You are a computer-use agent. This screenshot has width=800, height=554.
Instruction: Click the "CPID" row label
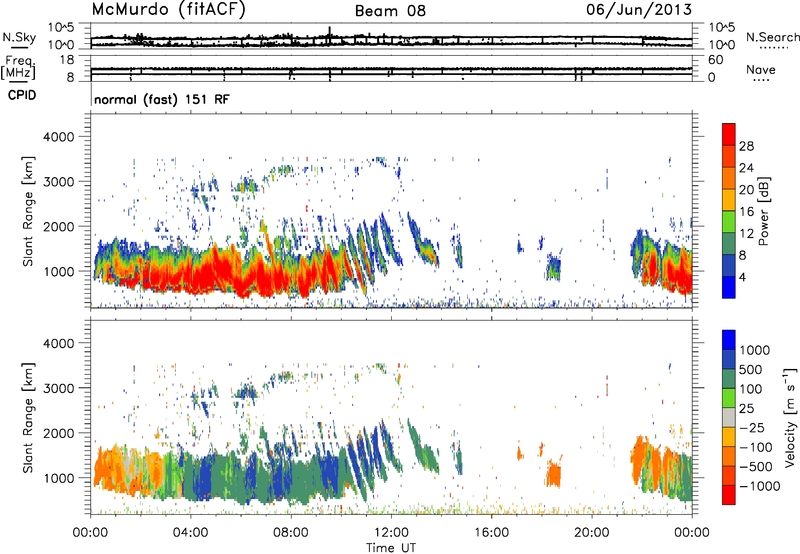click(x=22, y=95)
